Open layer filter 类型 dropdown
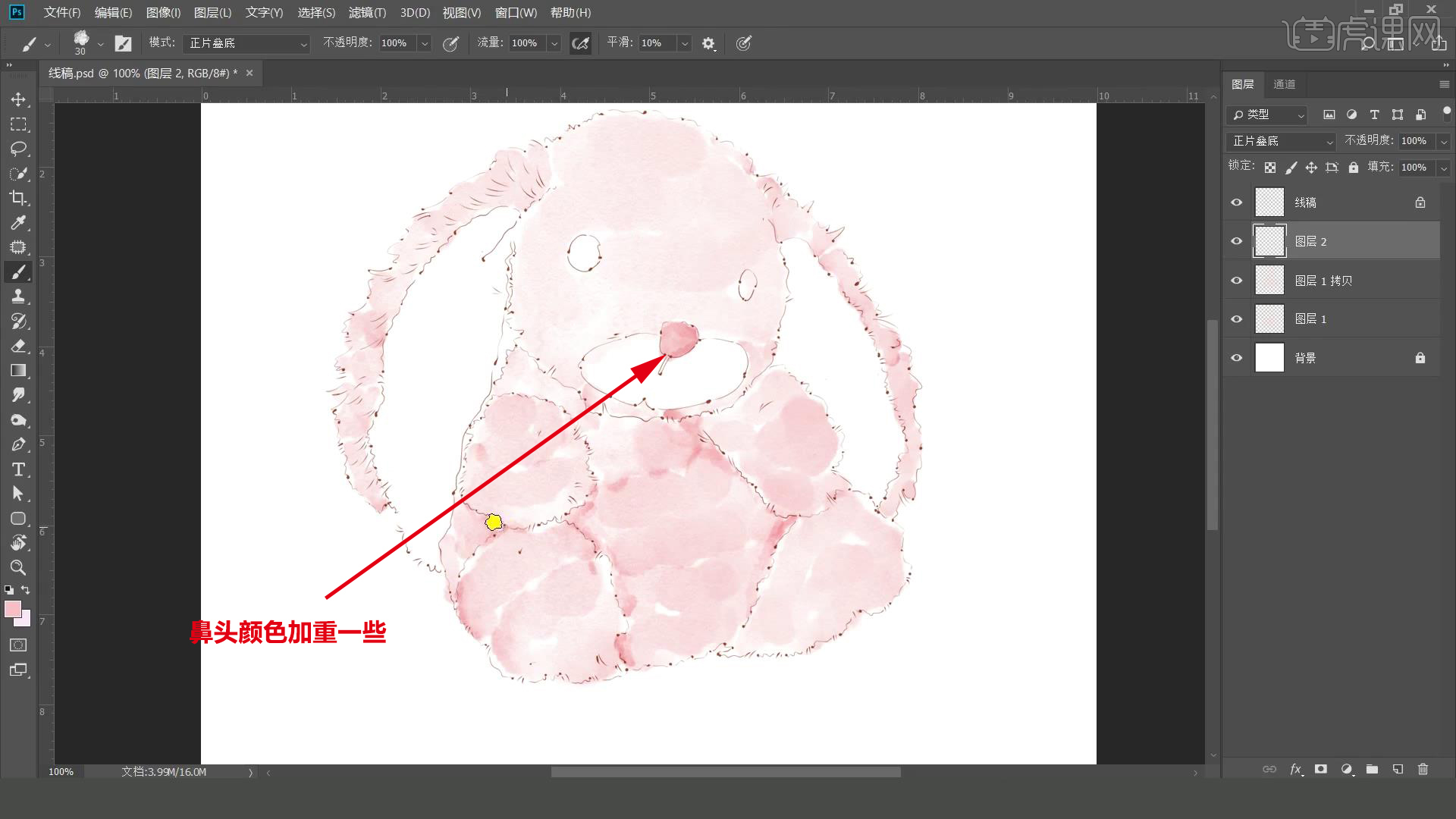 tap(1266, 115)
